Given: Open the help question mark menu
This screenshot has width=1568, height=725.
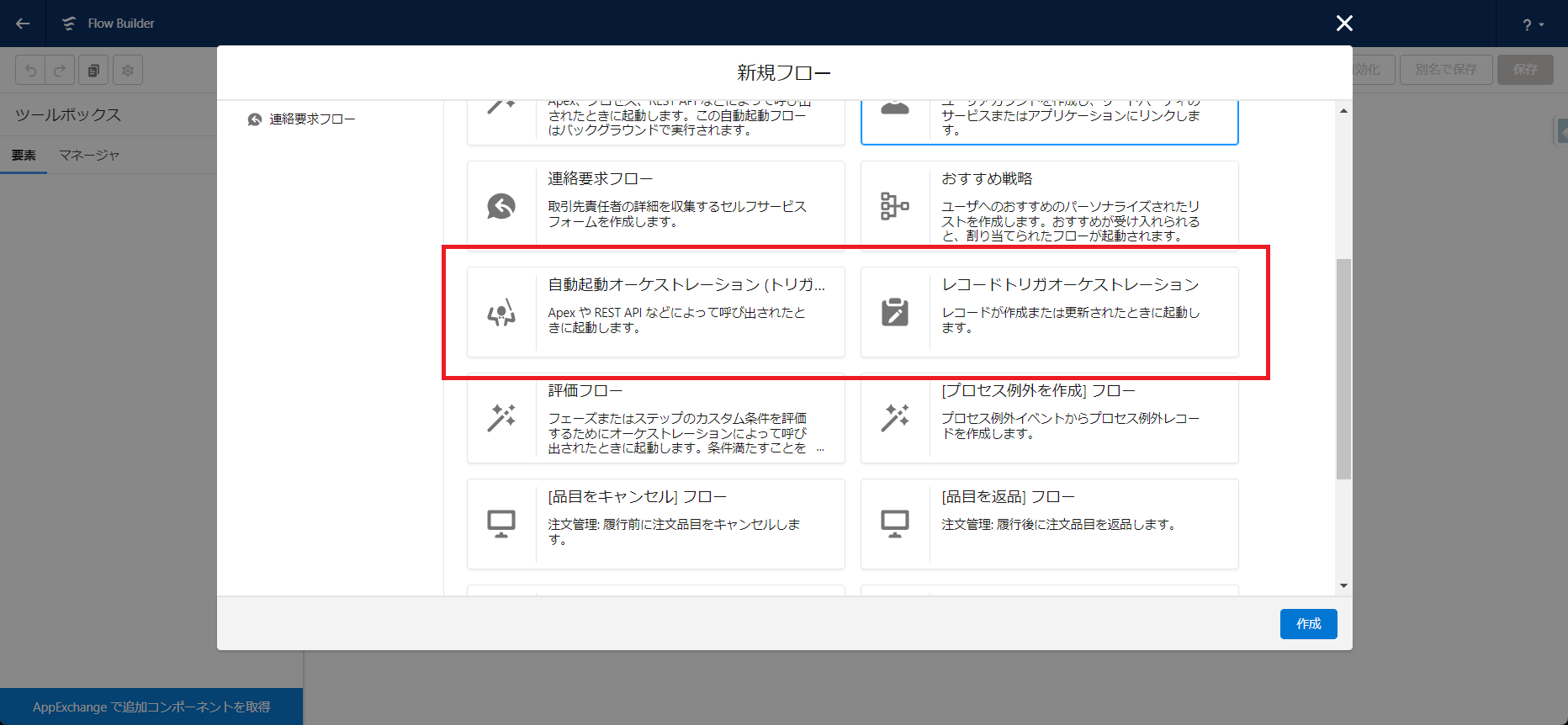Looking at the screenshot, I should click(1531, 25).
